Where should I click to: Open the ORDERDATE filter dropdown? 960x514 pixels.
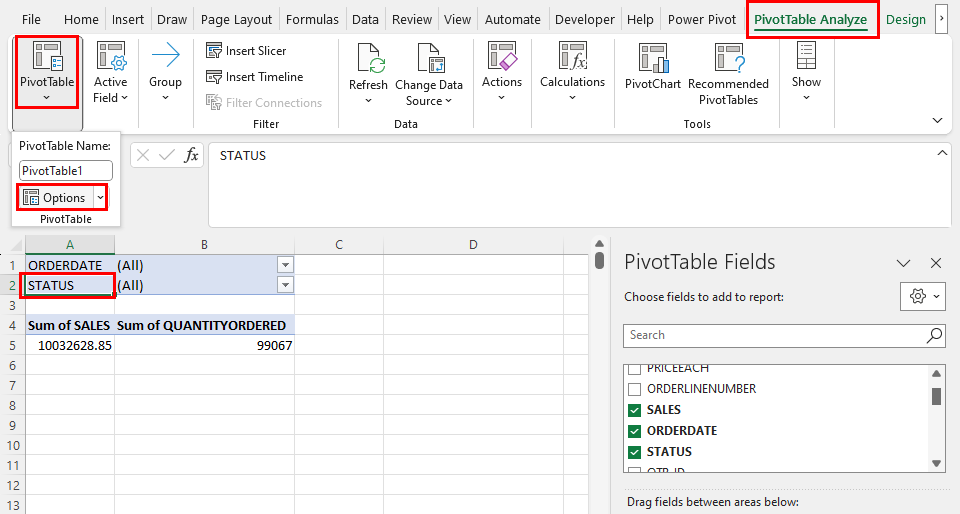tap(285, 265)
